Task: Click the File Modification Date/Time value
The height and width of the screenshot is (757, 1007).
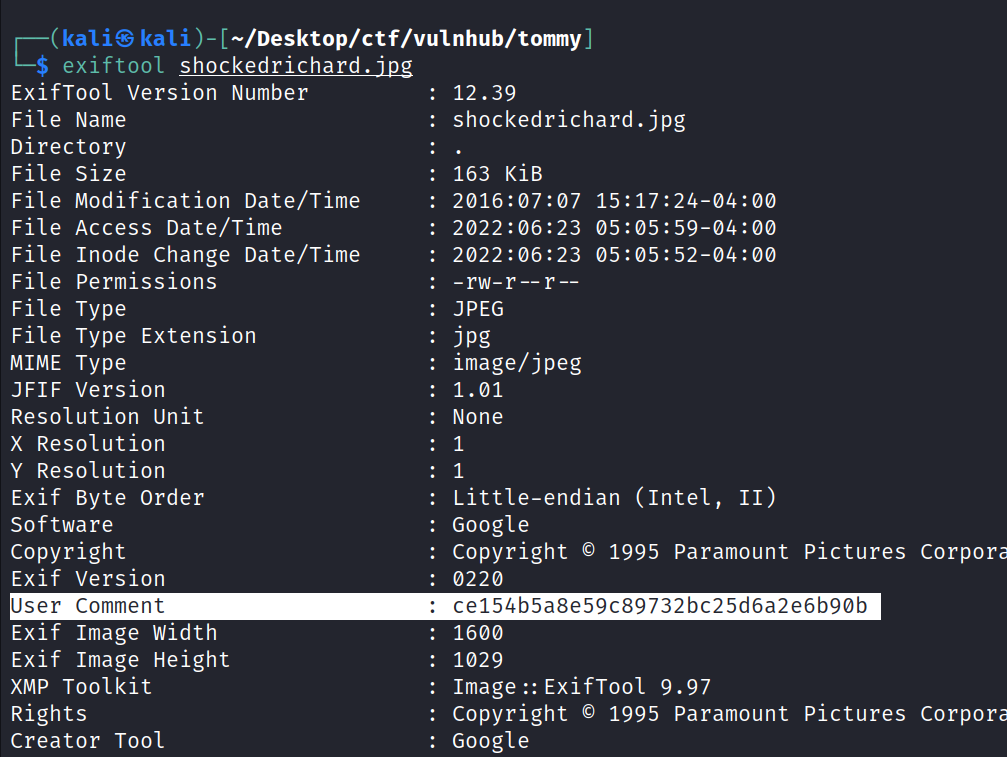Action: click(x=614, y=201)
